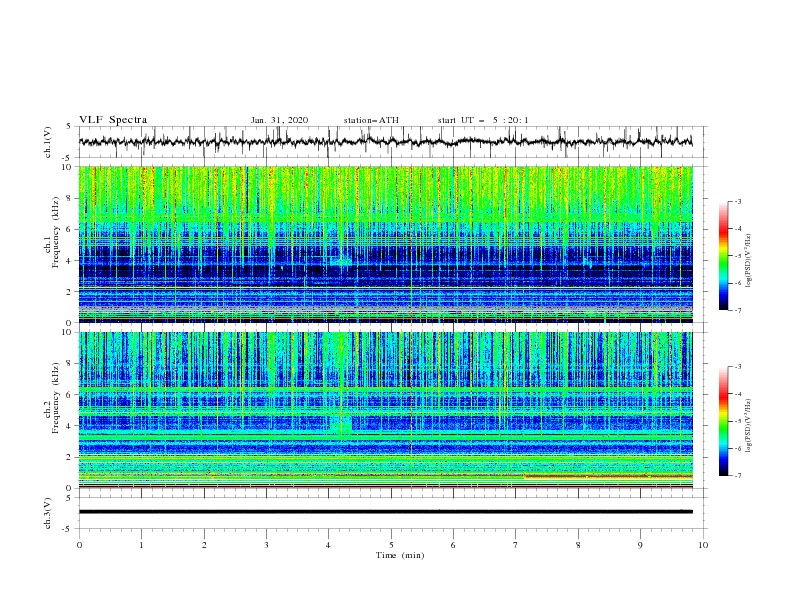Screen dimensions: 792x612
Task: Click the "9" tick label on the Time axis
Action: pyautogui.click(x=640, y=545)
